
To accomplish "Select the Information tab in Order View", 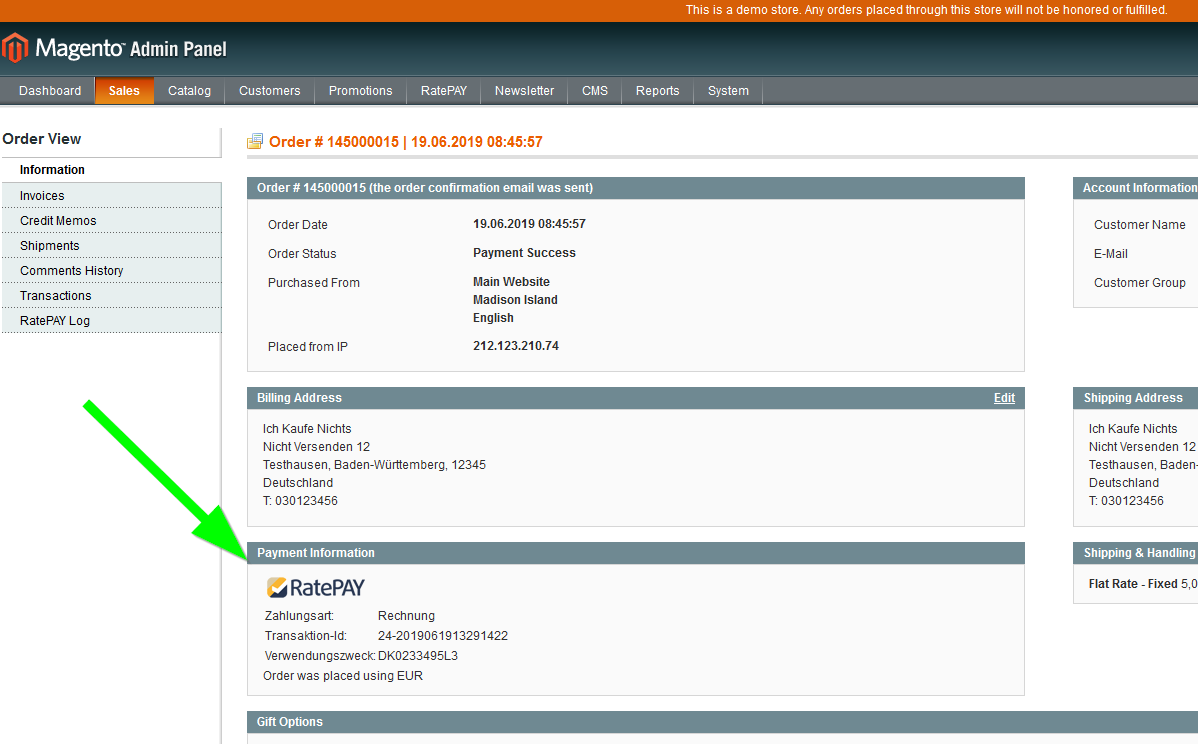I will coord(52,170).
